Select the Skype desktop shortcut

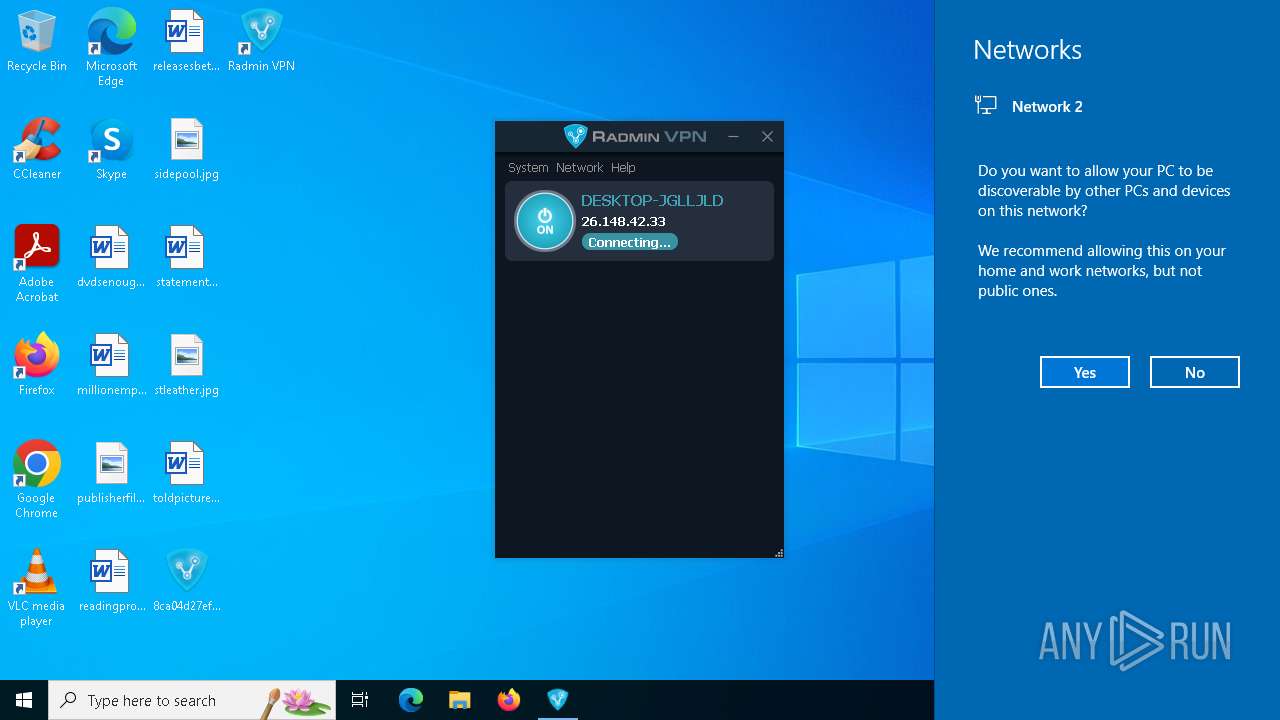click(111, 150)
